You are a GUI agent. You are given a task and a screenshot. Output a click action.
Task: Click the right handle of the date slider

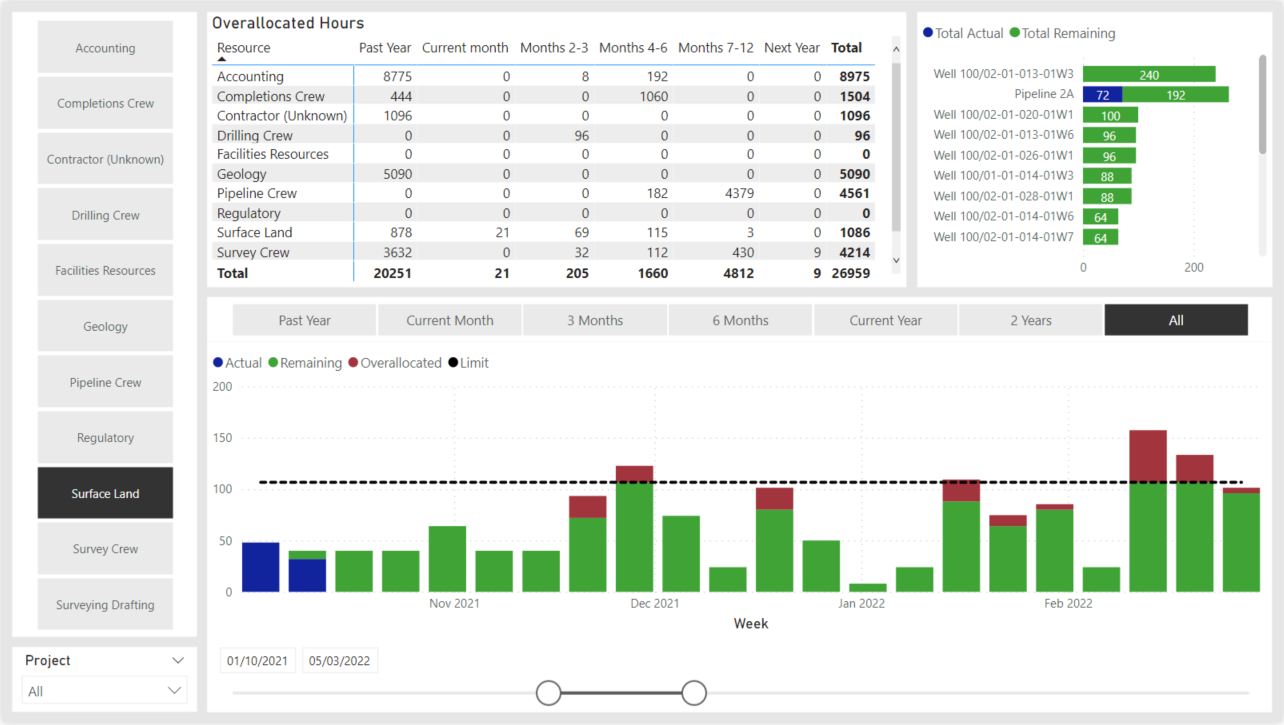(694, 693)
